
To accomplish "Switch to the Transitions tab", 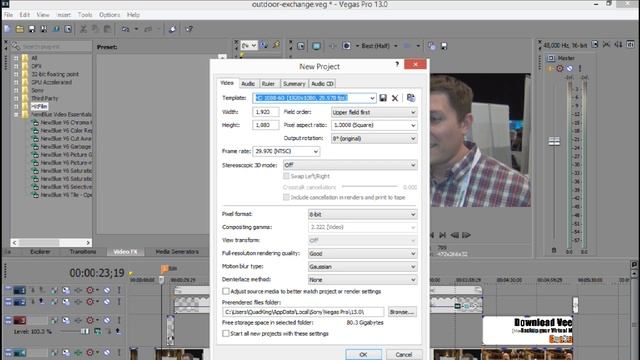I will point(82,252).
